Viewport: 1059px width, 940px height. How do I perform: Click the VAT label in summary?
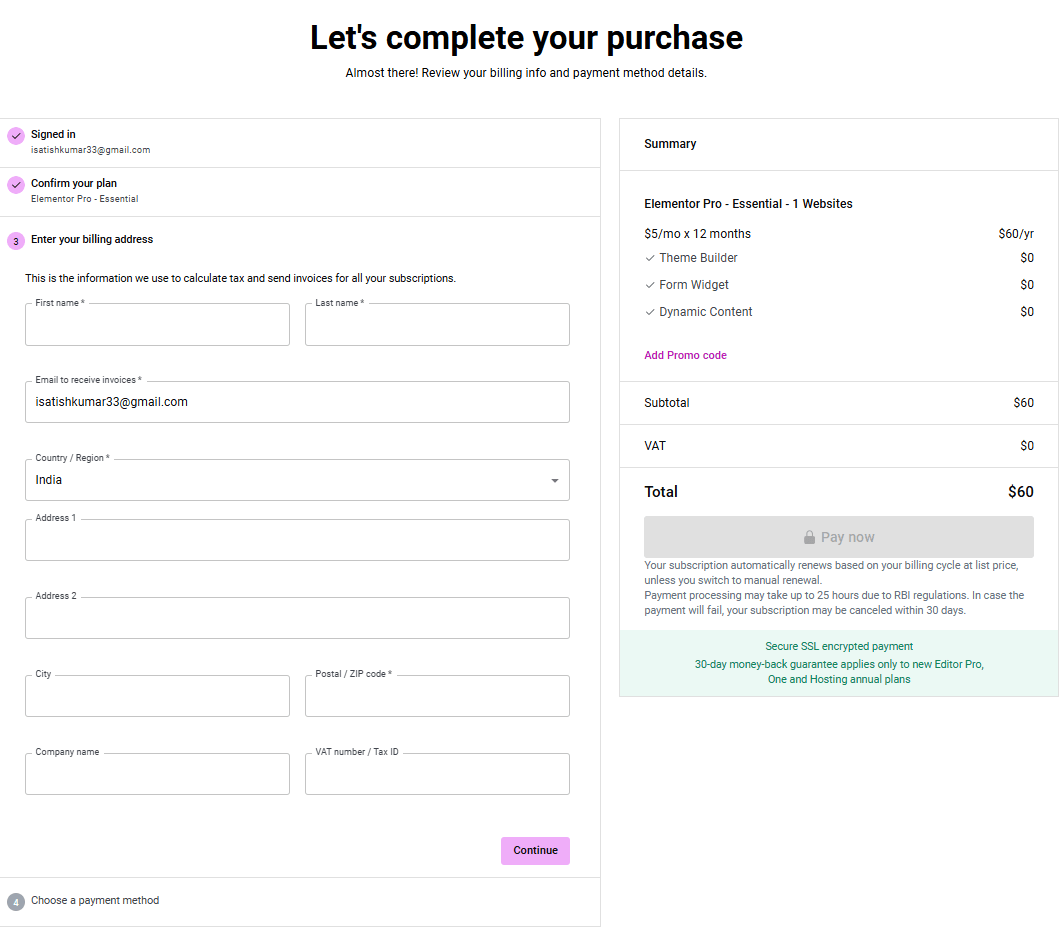655,446
